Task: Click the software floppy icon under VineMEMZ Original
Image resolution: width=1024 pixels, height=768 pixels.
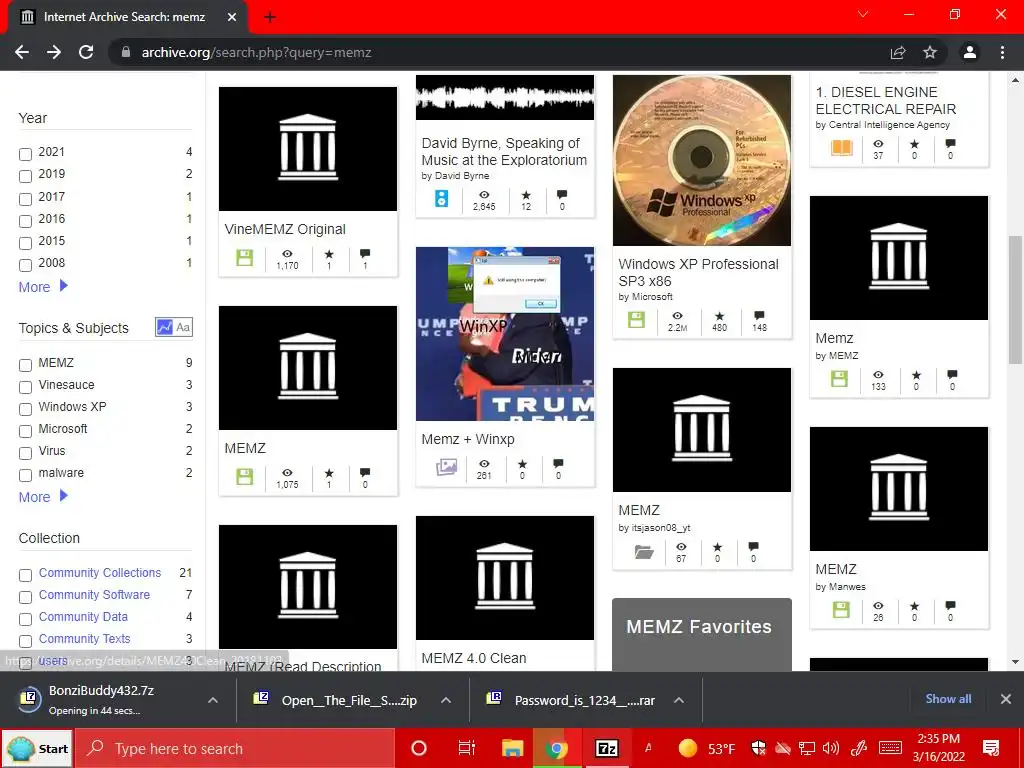Action: (244, 257)
